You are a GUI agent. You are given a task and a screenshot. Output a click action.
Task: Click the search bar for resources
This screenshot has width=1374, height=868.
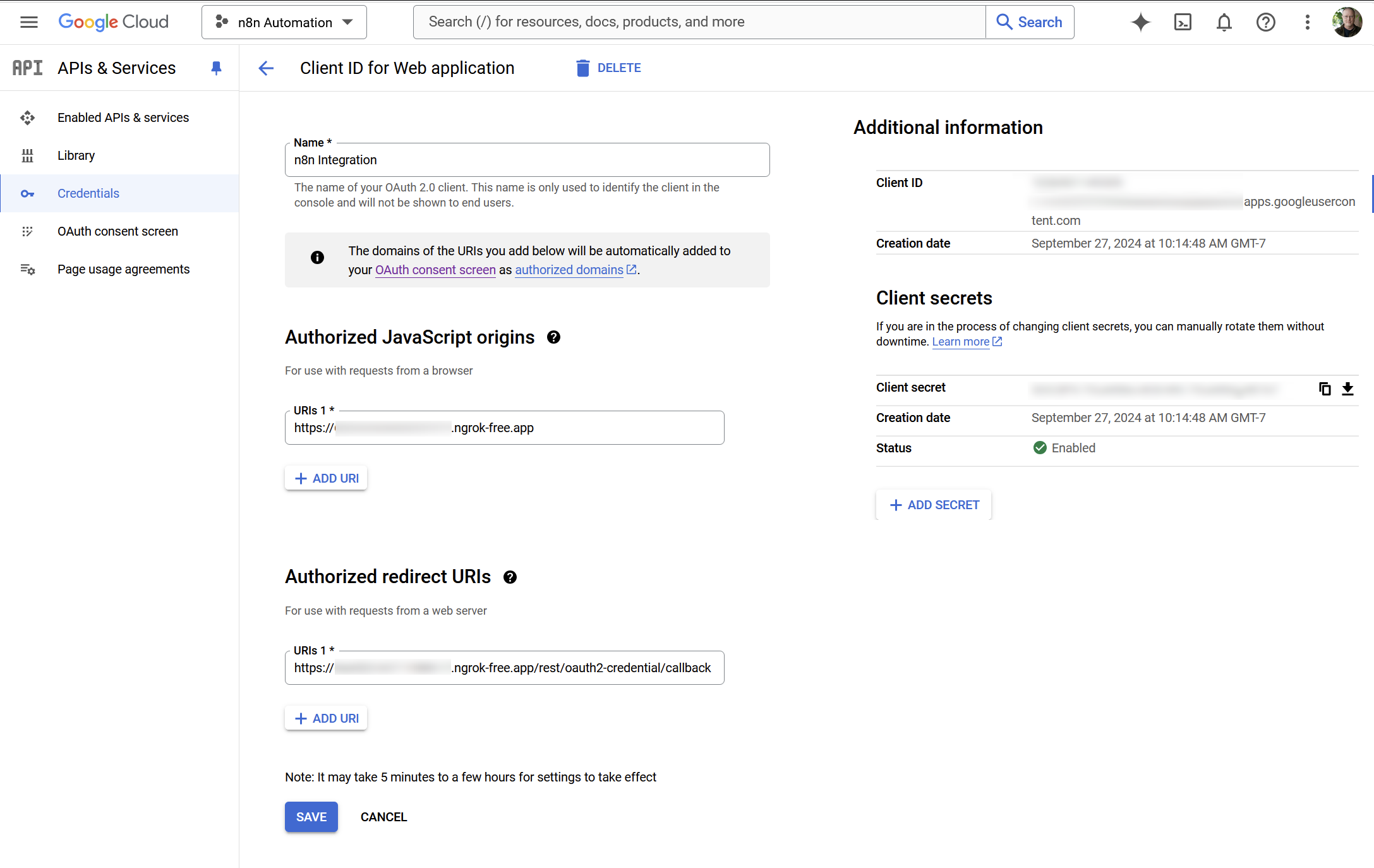(x=699, y=22)
